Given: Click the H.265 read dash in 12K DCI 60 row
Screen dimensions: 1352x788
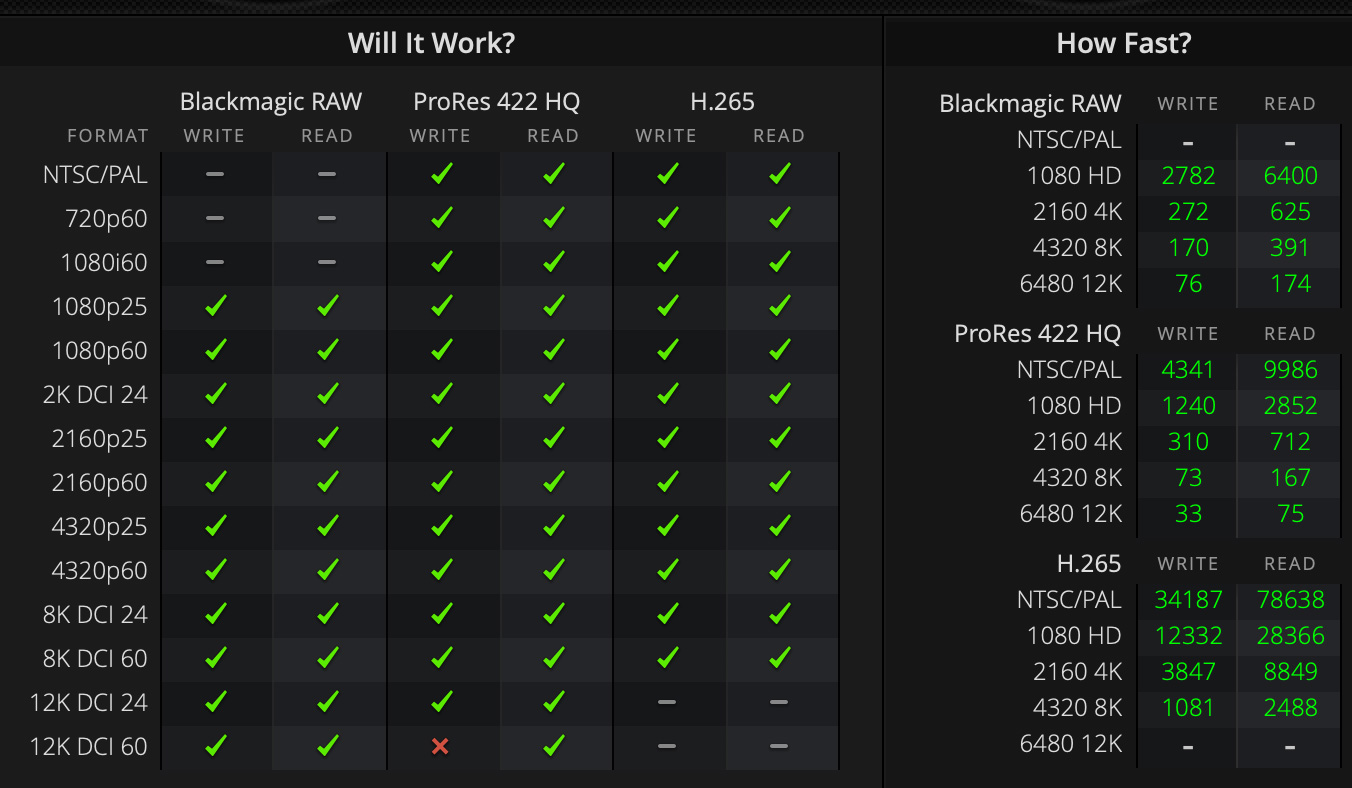Looking at the screenshot, I should point(780,746).
